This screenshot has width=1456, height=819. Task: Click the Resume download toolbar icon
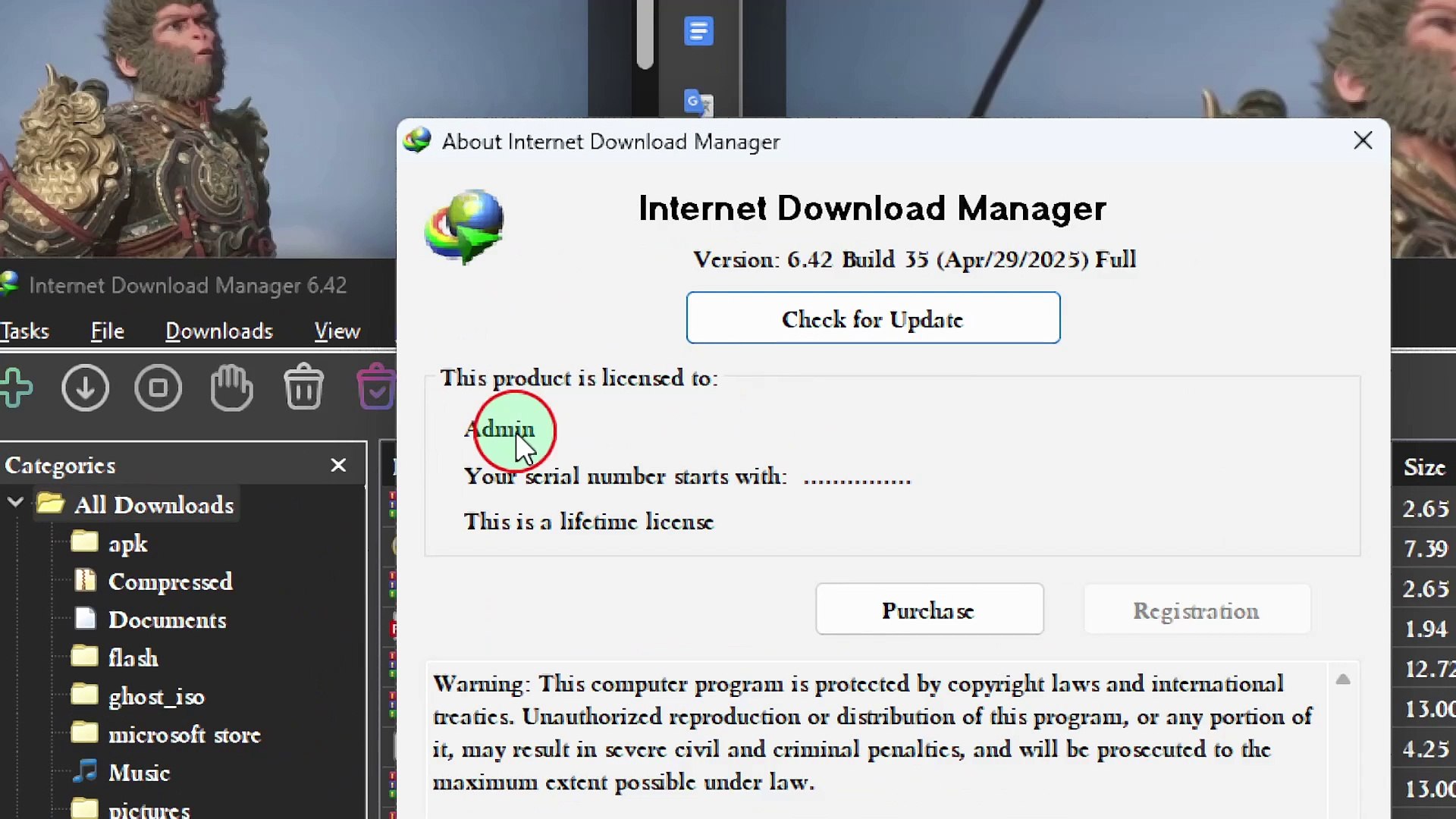click(85, 388)
